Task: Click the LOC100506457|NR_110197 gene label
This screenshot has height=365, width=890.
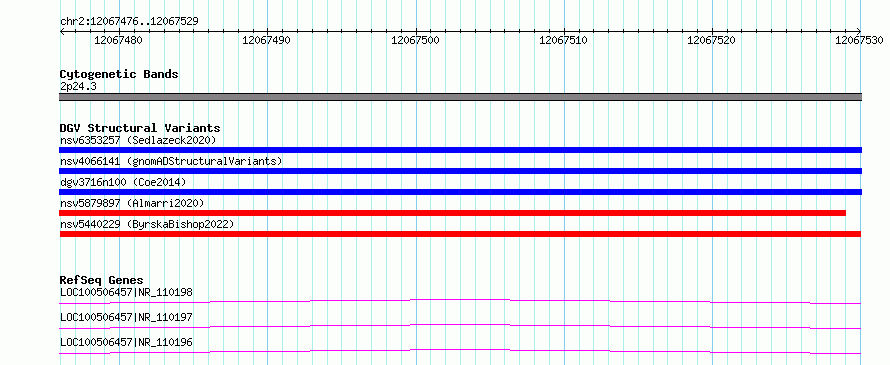Action: tap(126, 317)
